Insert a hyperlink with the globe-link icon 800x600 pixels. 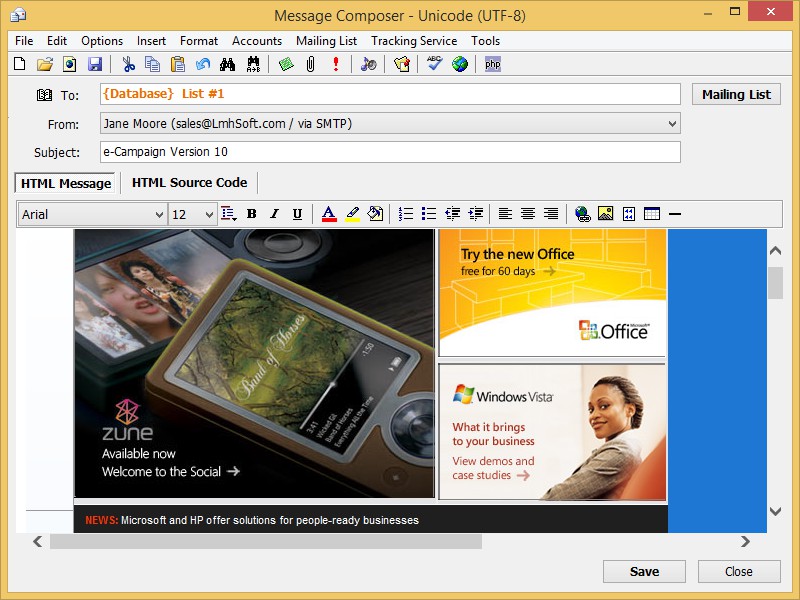pos(582,214)
